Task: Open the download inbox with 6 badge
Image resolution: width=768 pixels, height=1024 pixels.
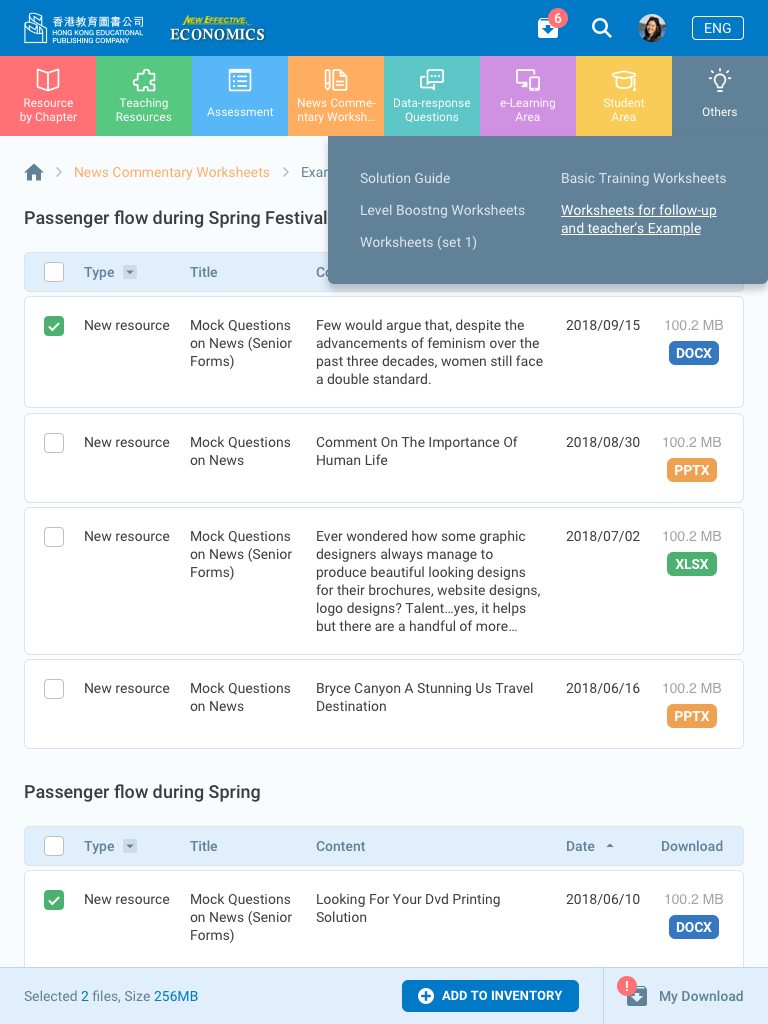Action: pos(548,28)
